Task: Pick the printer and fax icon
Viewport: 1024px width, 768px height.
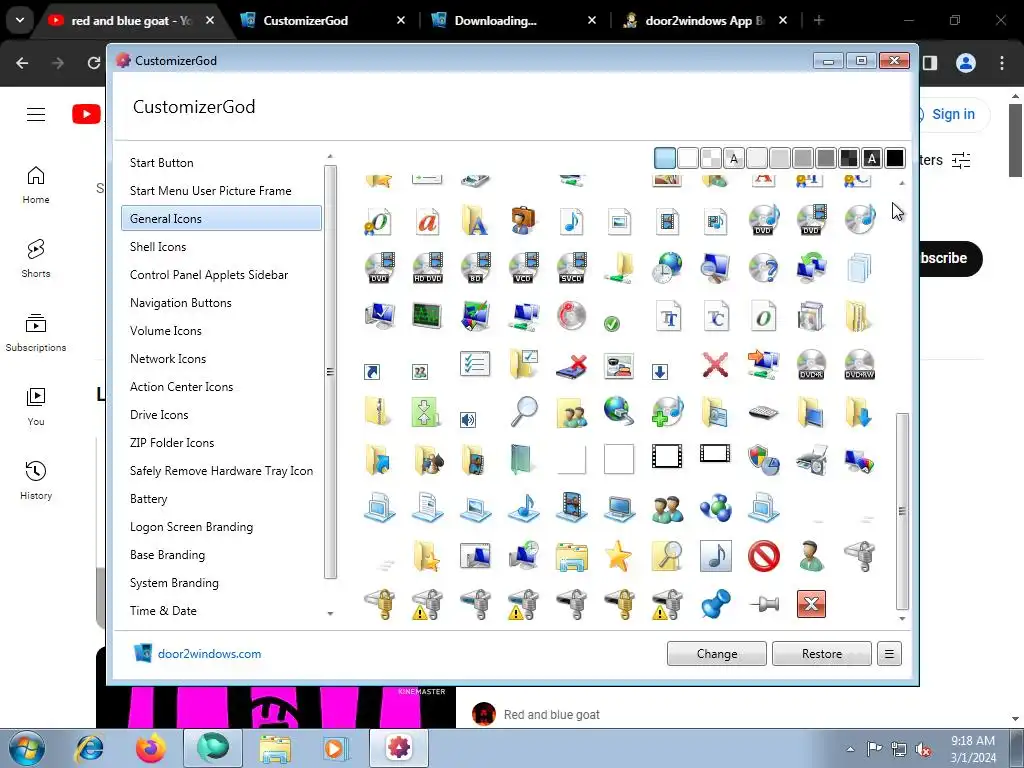Action: point(811,460)
